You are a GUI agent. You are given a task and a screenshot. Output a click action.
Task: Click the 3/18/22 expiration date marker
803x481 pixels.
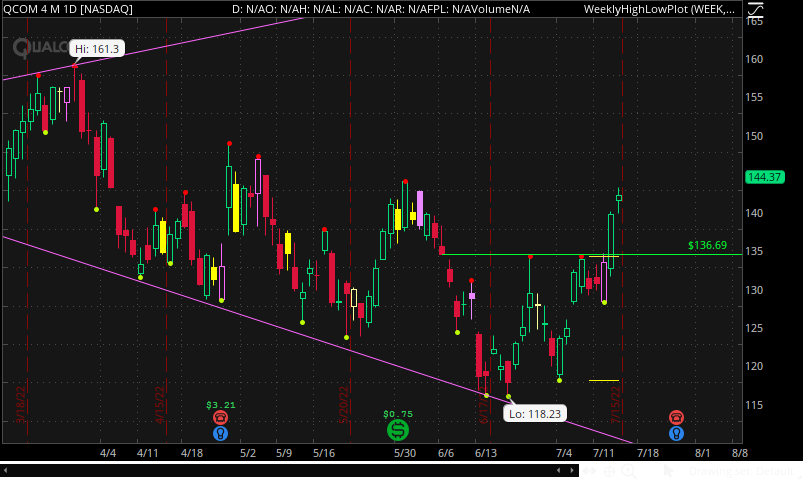[21, 405]
